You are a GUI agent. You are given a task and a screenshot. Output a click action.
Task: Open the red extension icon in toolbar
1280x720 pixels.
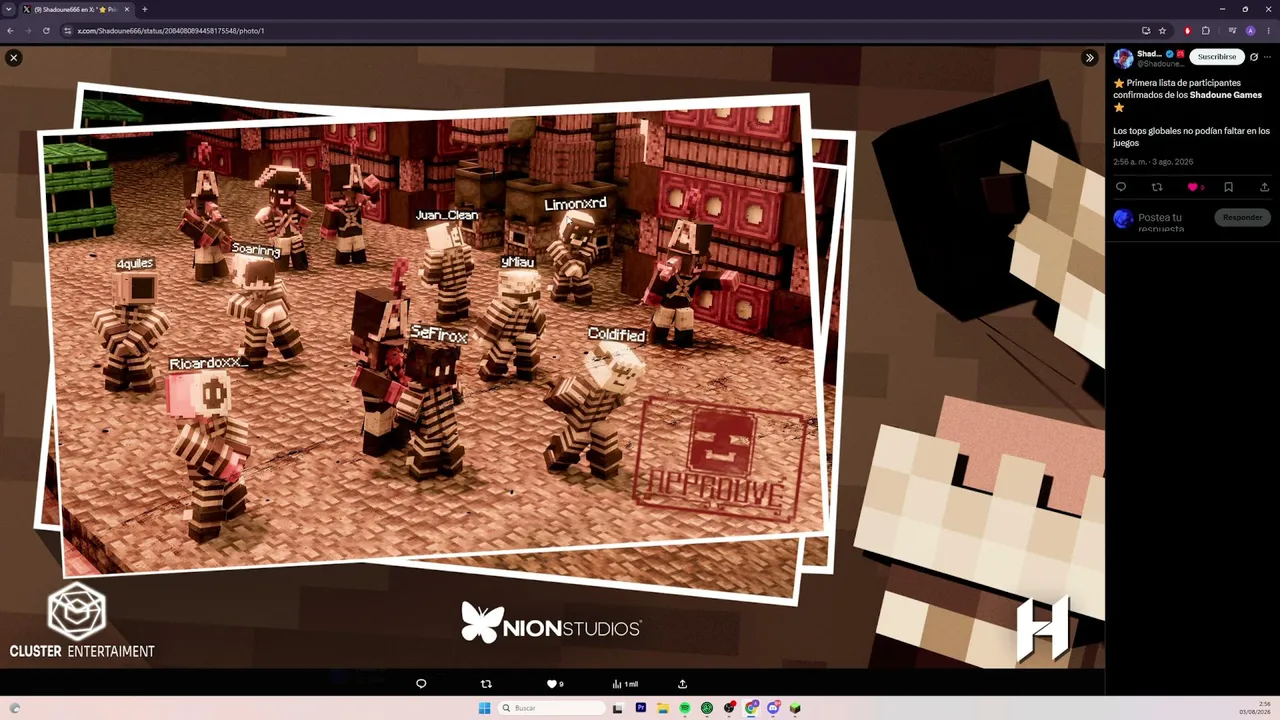(1188, 31)
